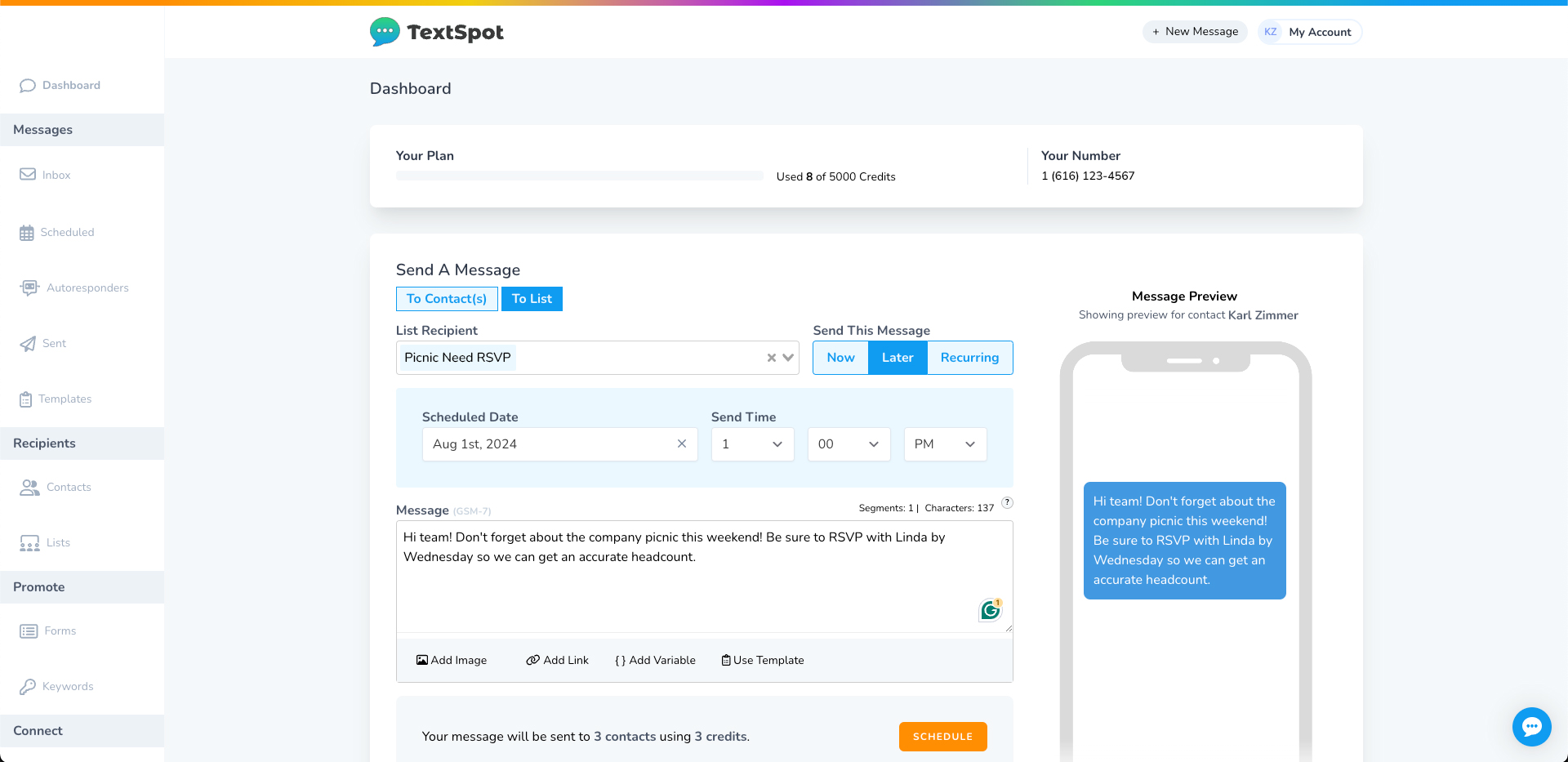Screen dimensions: 1568x762
Task: Open the Forms page
Action: pos(29,631)
